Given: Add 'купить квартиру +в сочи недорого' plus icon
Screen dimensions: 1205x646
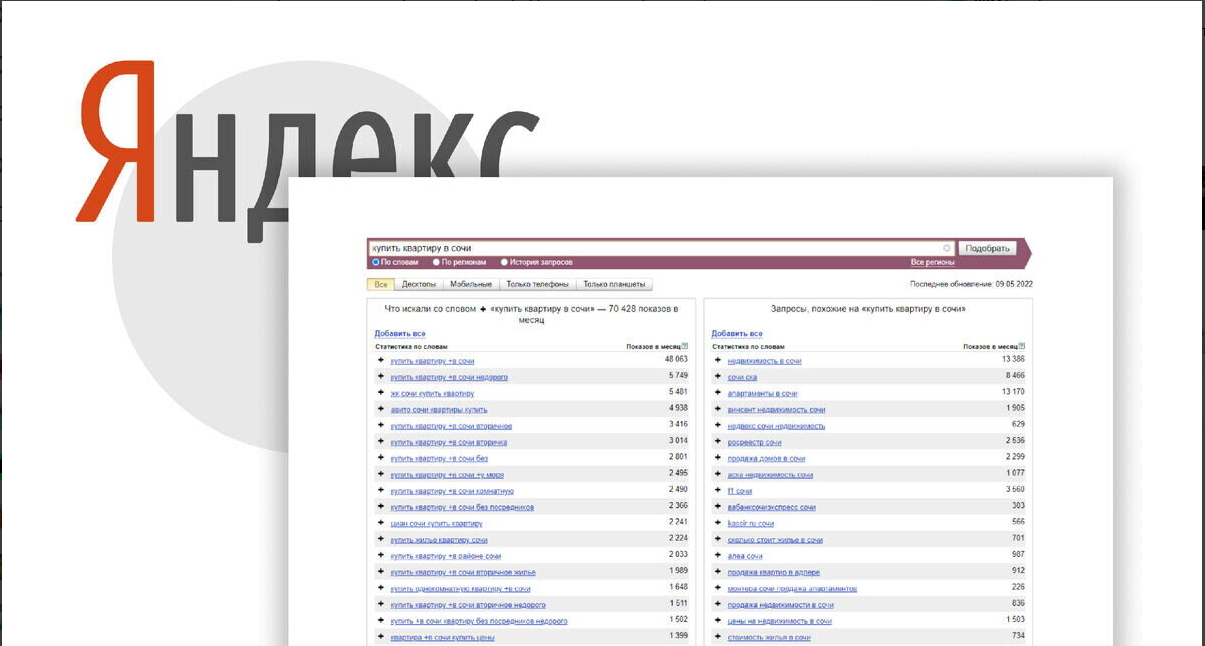Looking at the screenshot, I should click(x=381, y=377).
